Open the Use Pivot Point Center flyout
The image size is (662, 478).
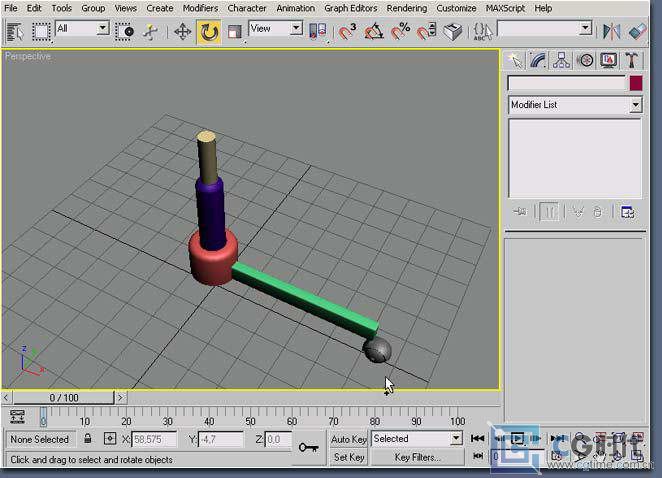coord(317,32)
